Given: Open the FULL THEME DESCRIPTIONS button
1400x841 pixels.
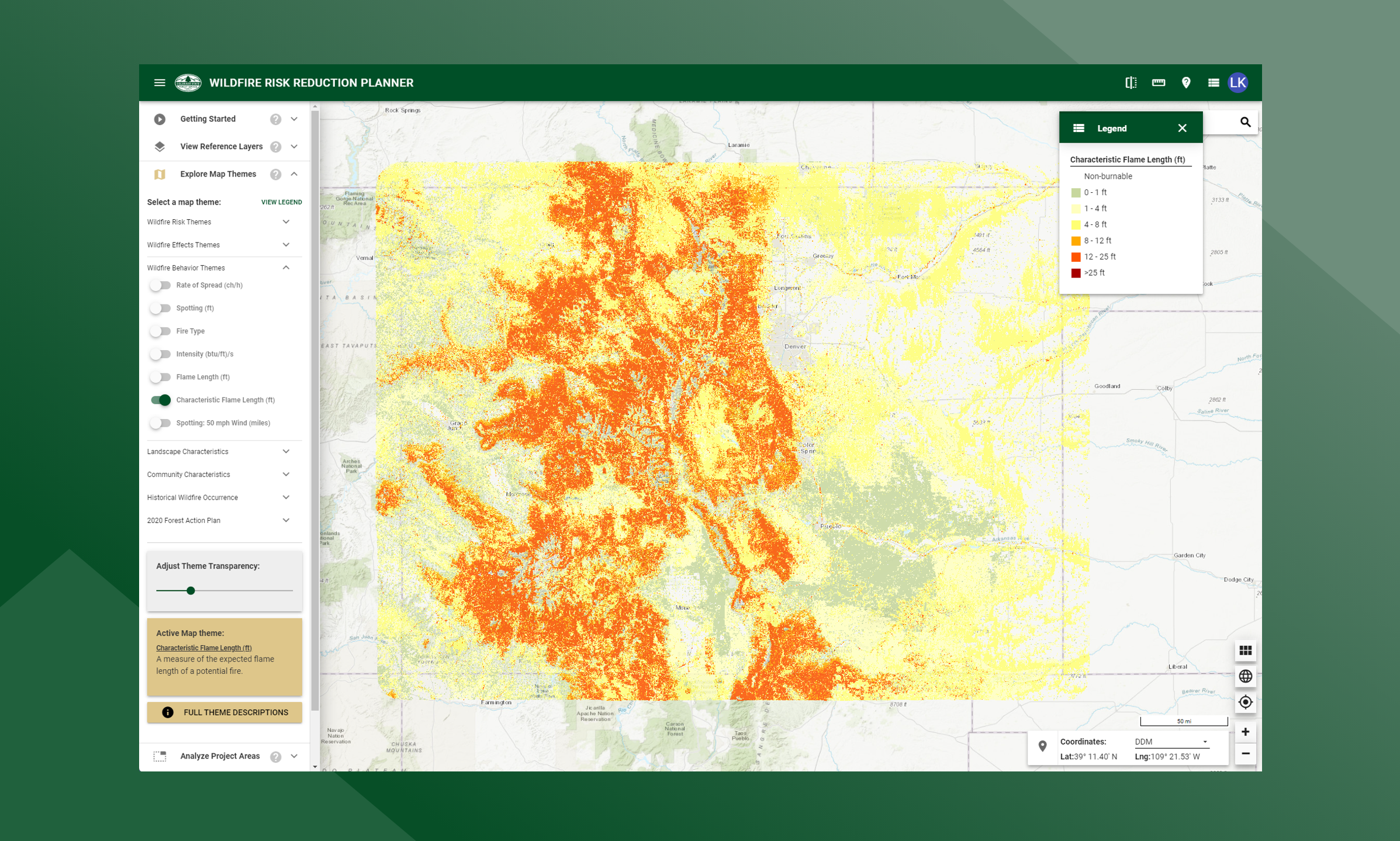Looking at the screenshot, I should click(224, 712).
